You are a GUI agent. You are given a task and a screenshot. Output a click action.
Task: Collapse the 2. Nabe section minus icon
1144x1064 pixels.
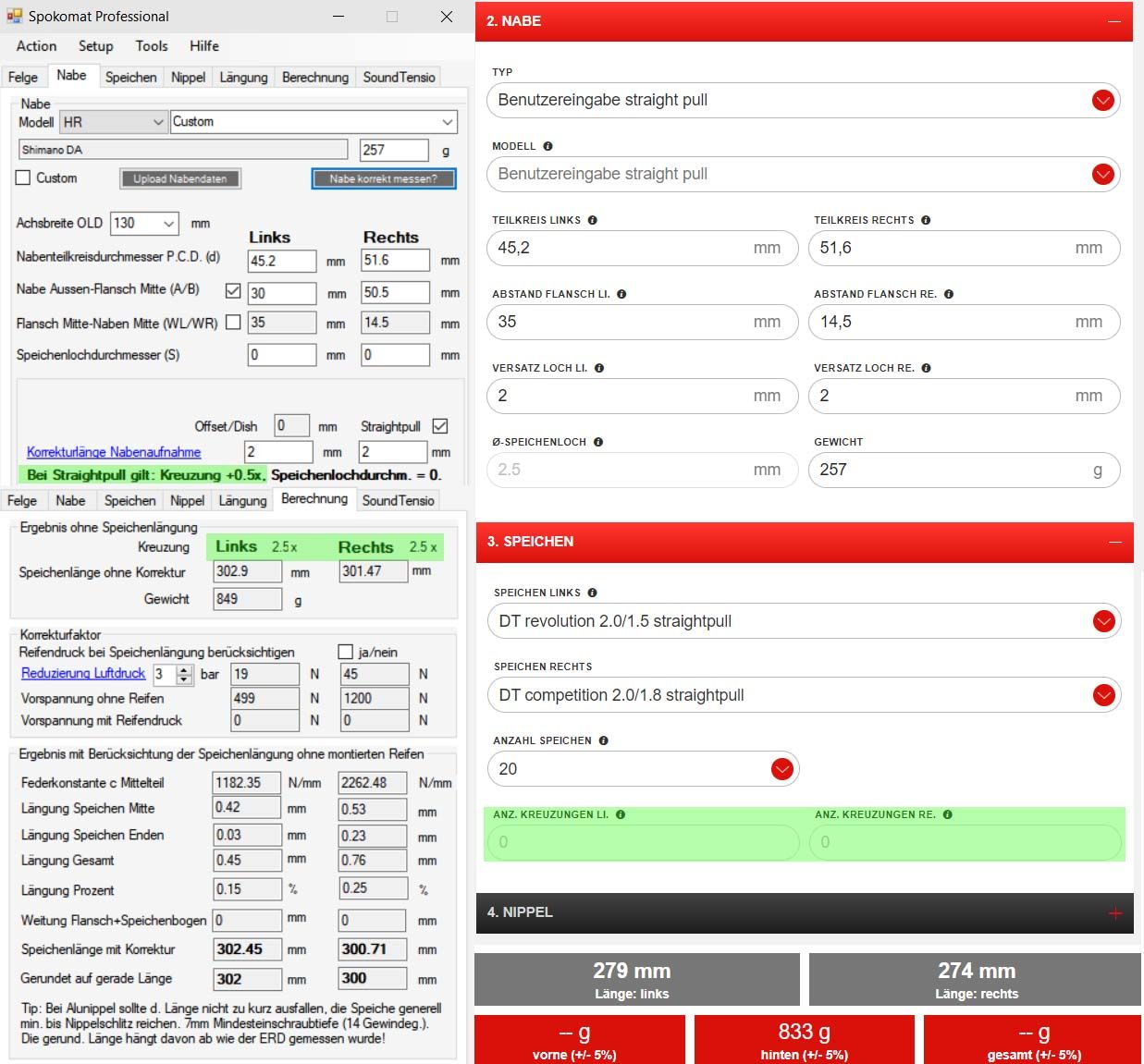[1114, 20]
